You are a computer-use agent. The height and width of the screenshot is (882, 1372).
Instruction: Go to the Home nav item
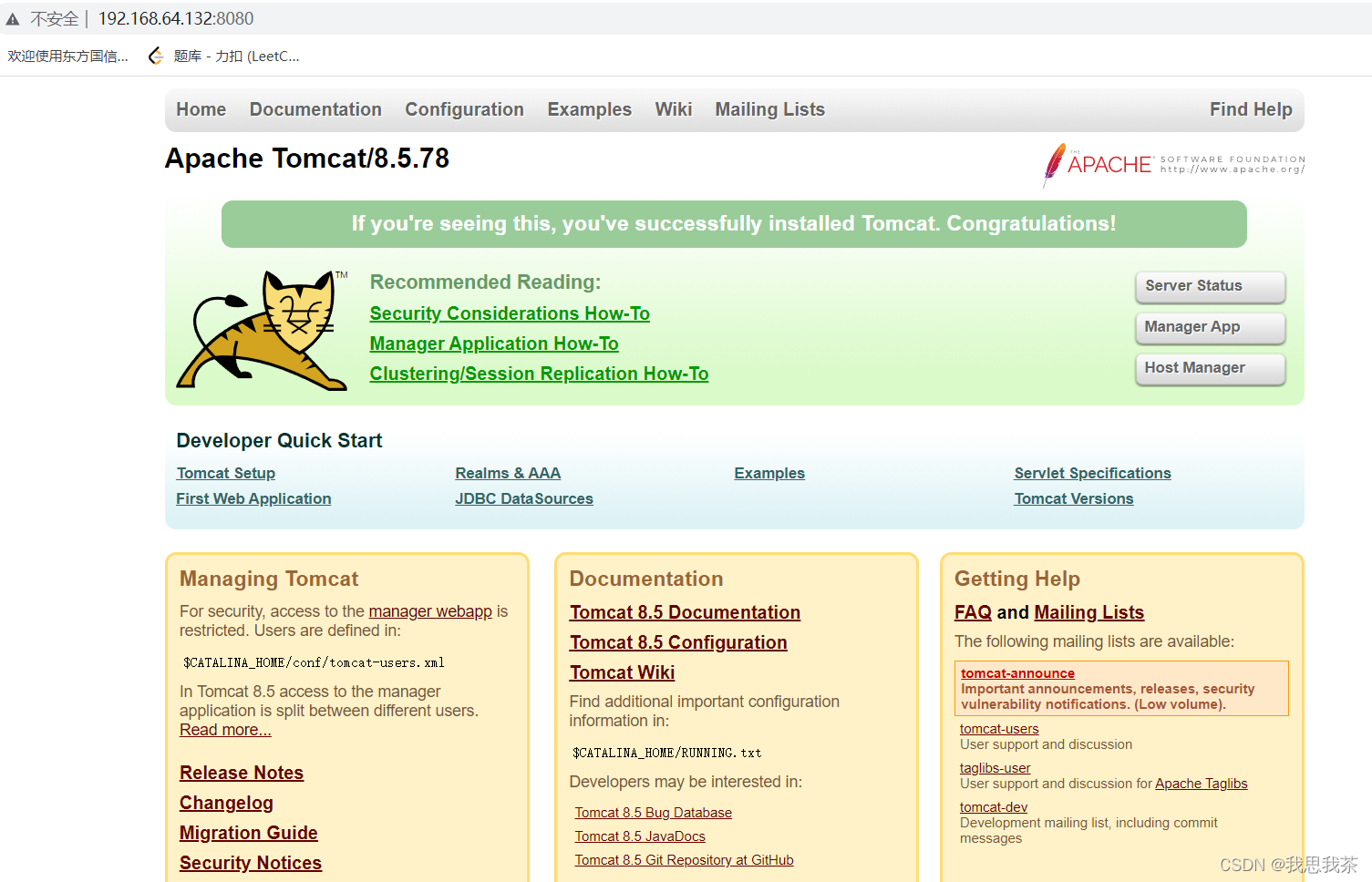pos(201,109)
